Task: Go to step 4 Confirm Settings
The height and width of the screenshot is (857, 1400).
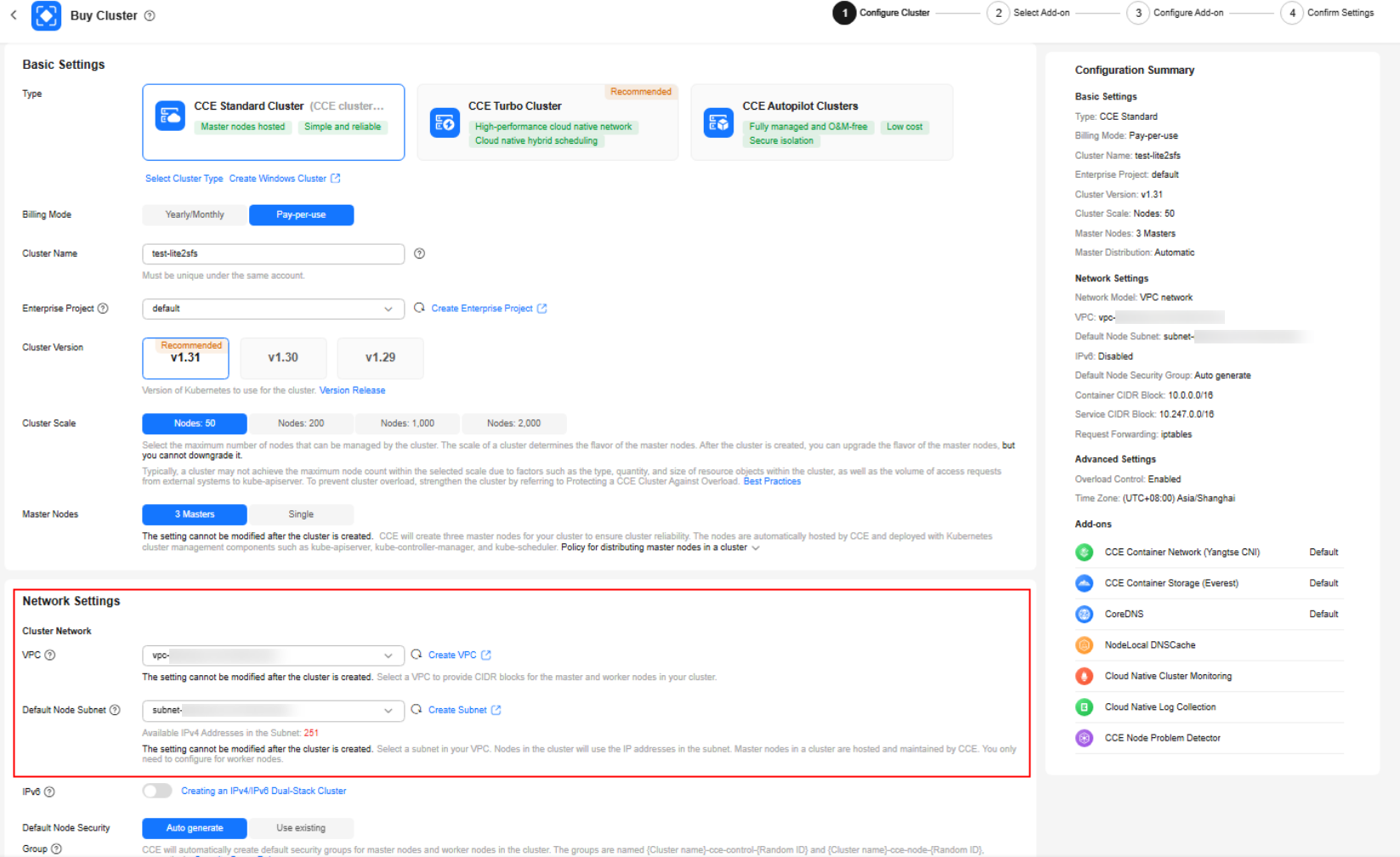Action: pyautogui.click(x=1328, y=13)
